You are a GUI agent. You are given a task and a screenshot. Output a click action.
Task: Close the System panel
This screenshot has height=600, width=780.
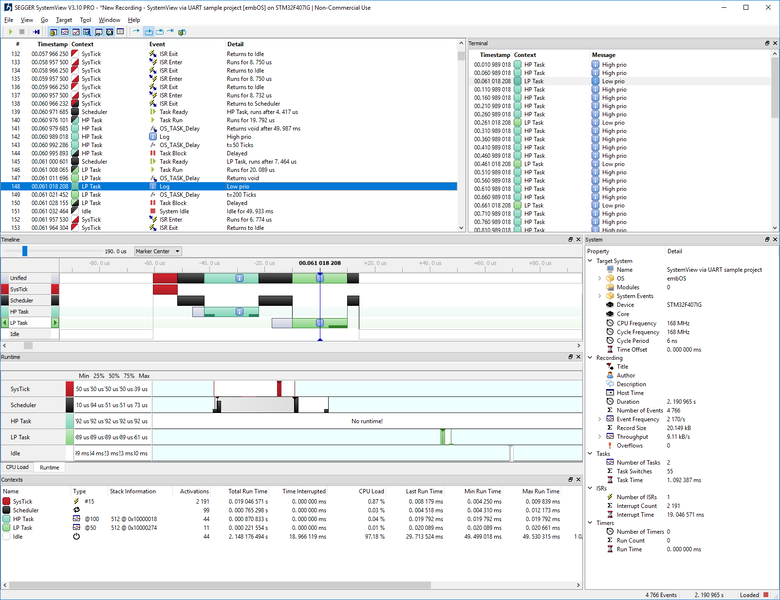pos(775,239)
